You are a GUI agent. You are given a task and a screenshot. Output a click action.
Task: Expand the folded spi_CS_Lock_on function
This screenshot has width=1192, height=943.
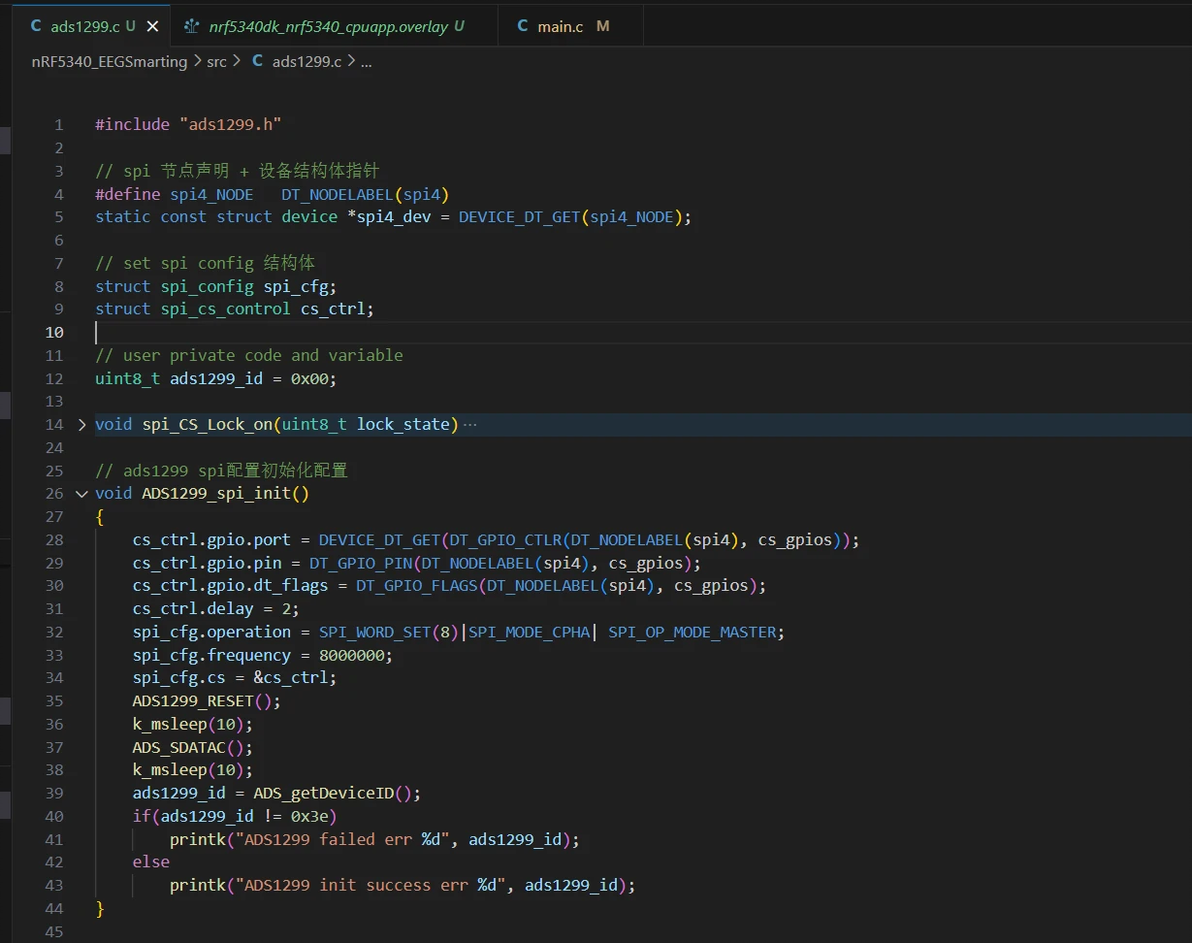[x=82, y=424]
